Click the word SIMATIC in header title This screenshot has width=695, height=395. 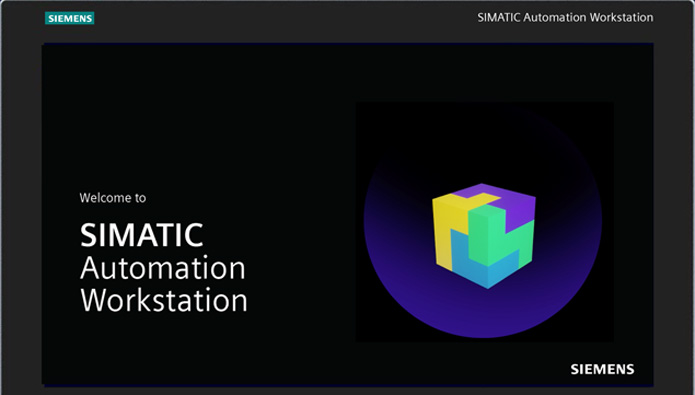499,17
